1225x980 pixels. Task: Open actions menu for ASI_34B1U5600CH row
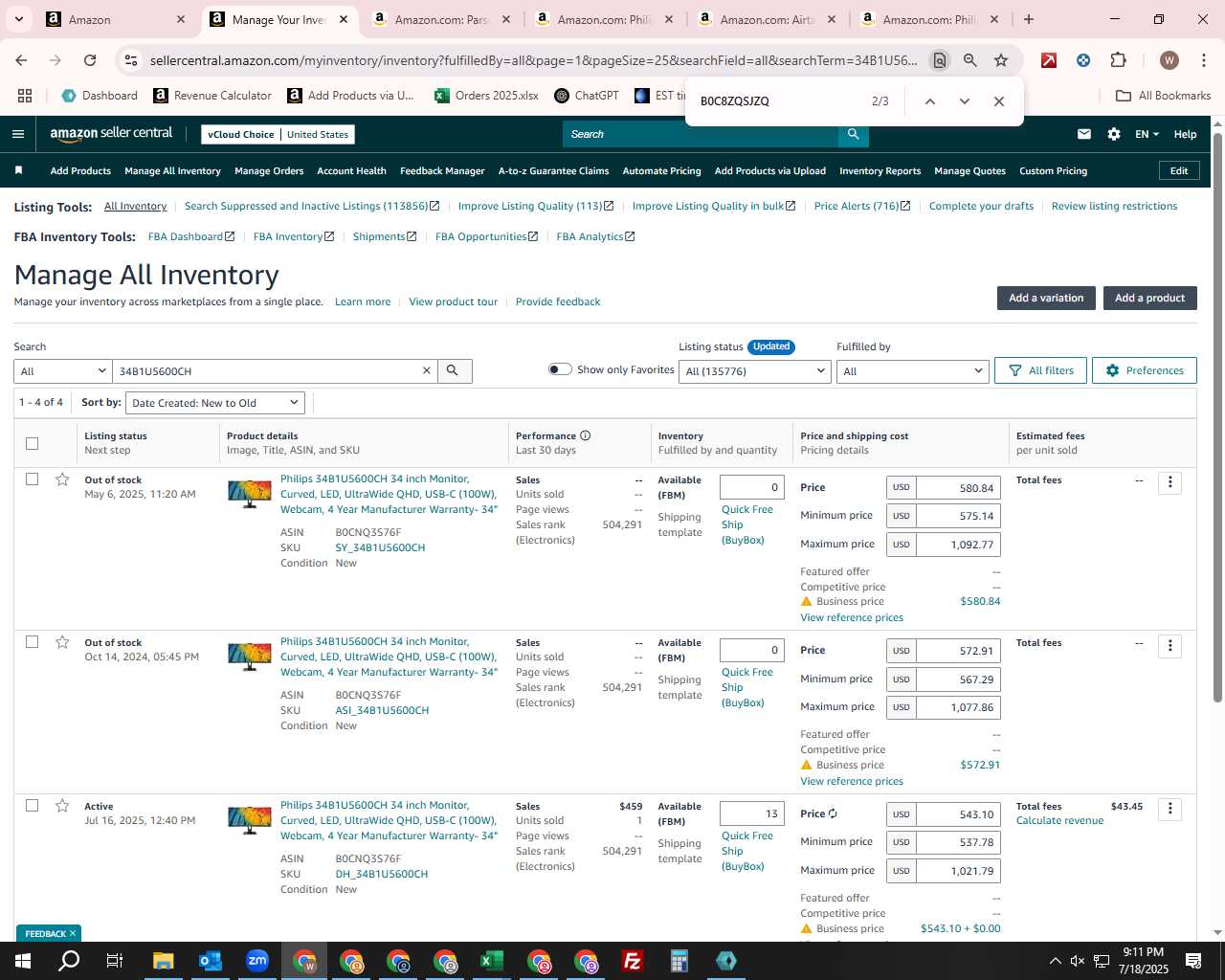1169,646
